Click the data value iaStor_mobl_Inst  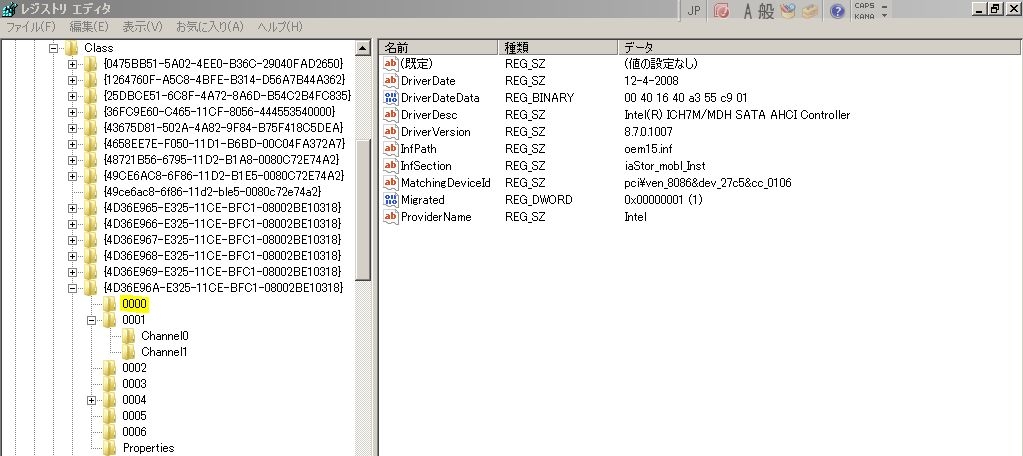click(665, 166)
